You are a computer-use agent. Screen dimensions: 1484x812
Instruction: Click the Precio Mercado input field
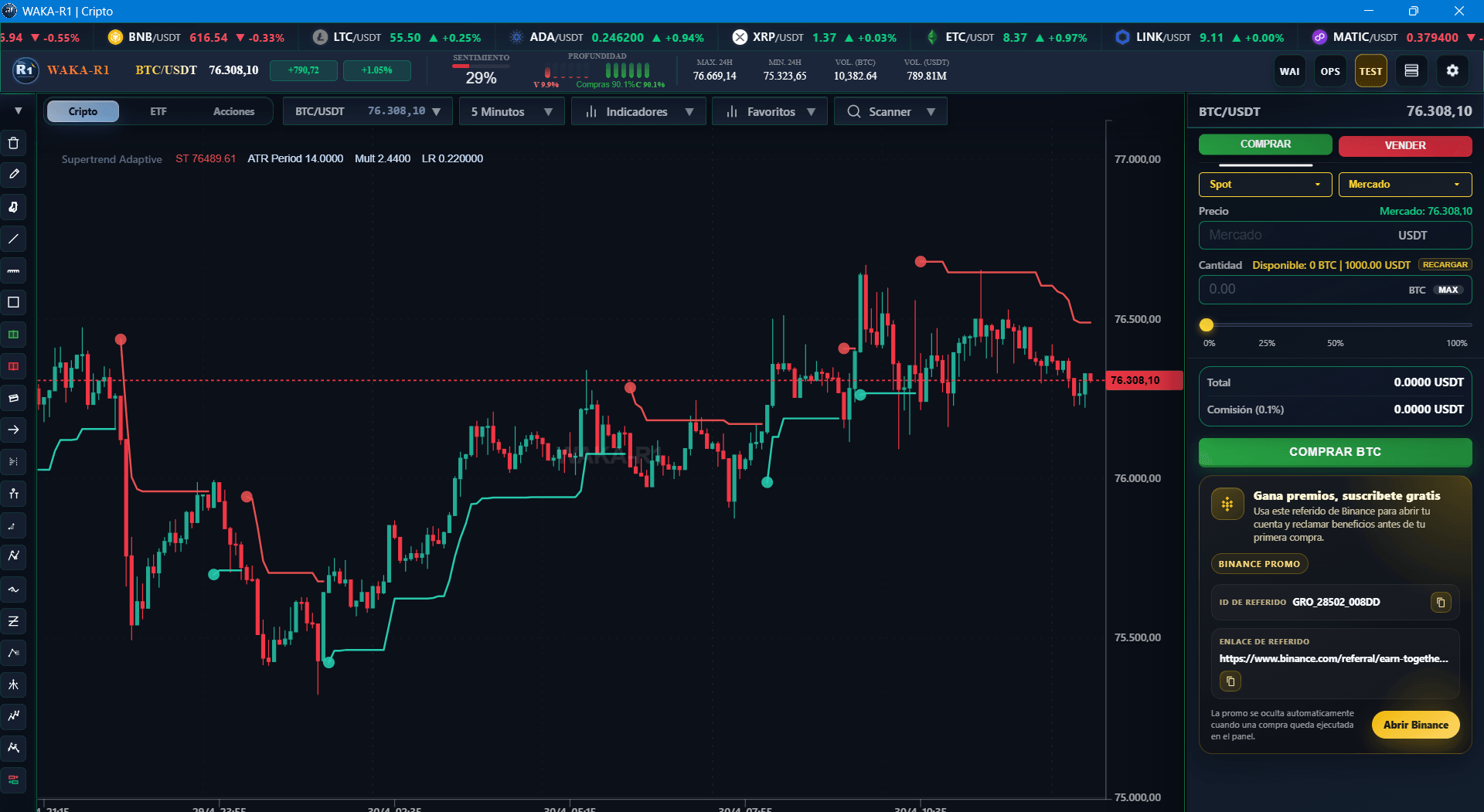click(1335, 235)
